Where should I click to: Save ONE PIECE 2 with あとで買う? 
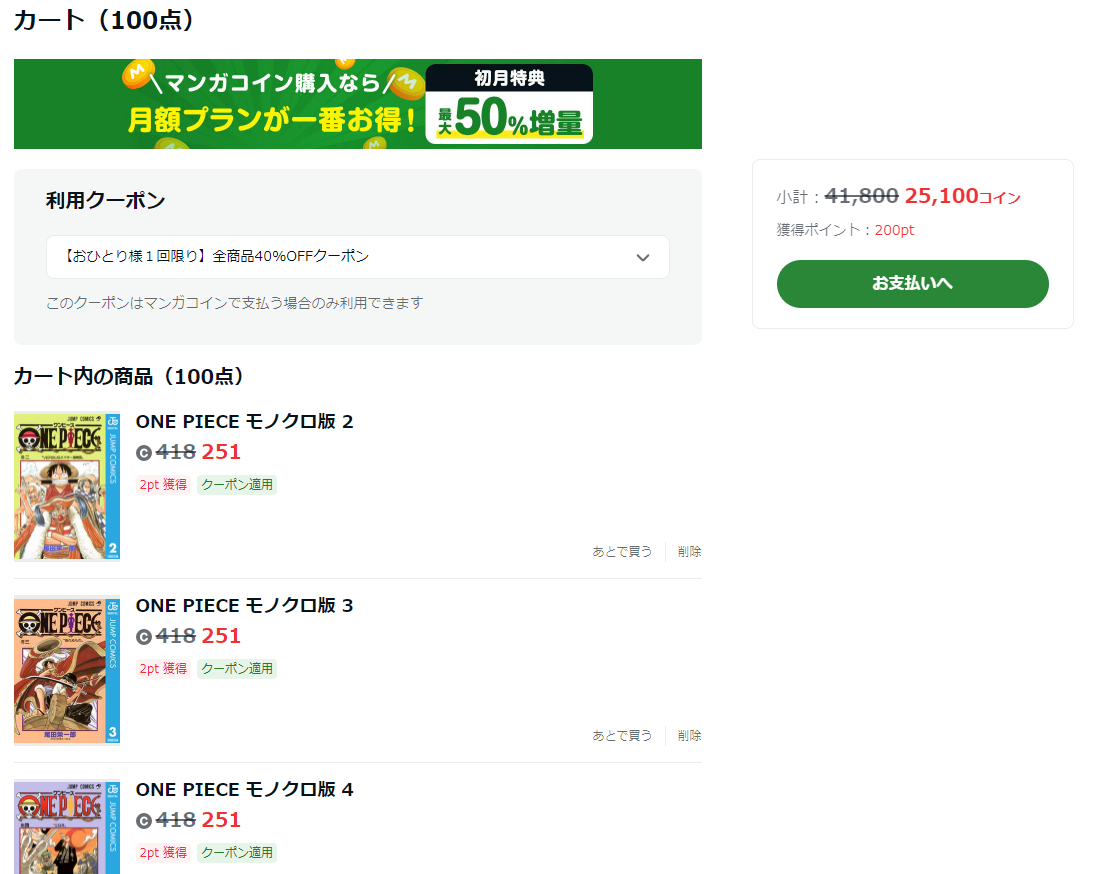(x=622, y=551)
